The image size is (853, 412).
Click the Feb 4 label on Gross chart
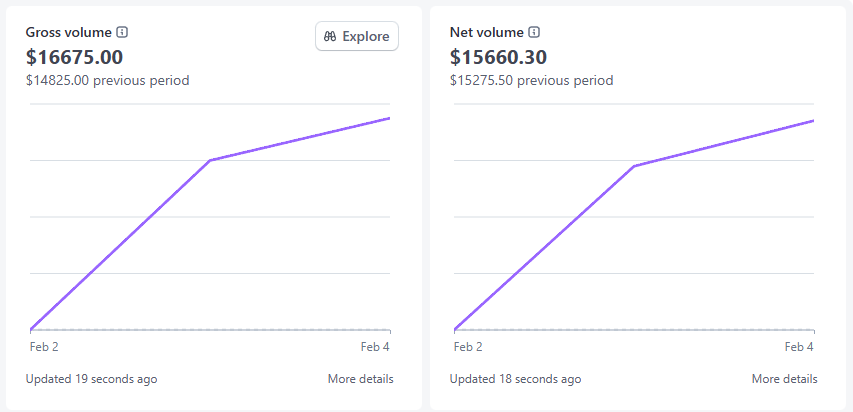click(375, 347)
